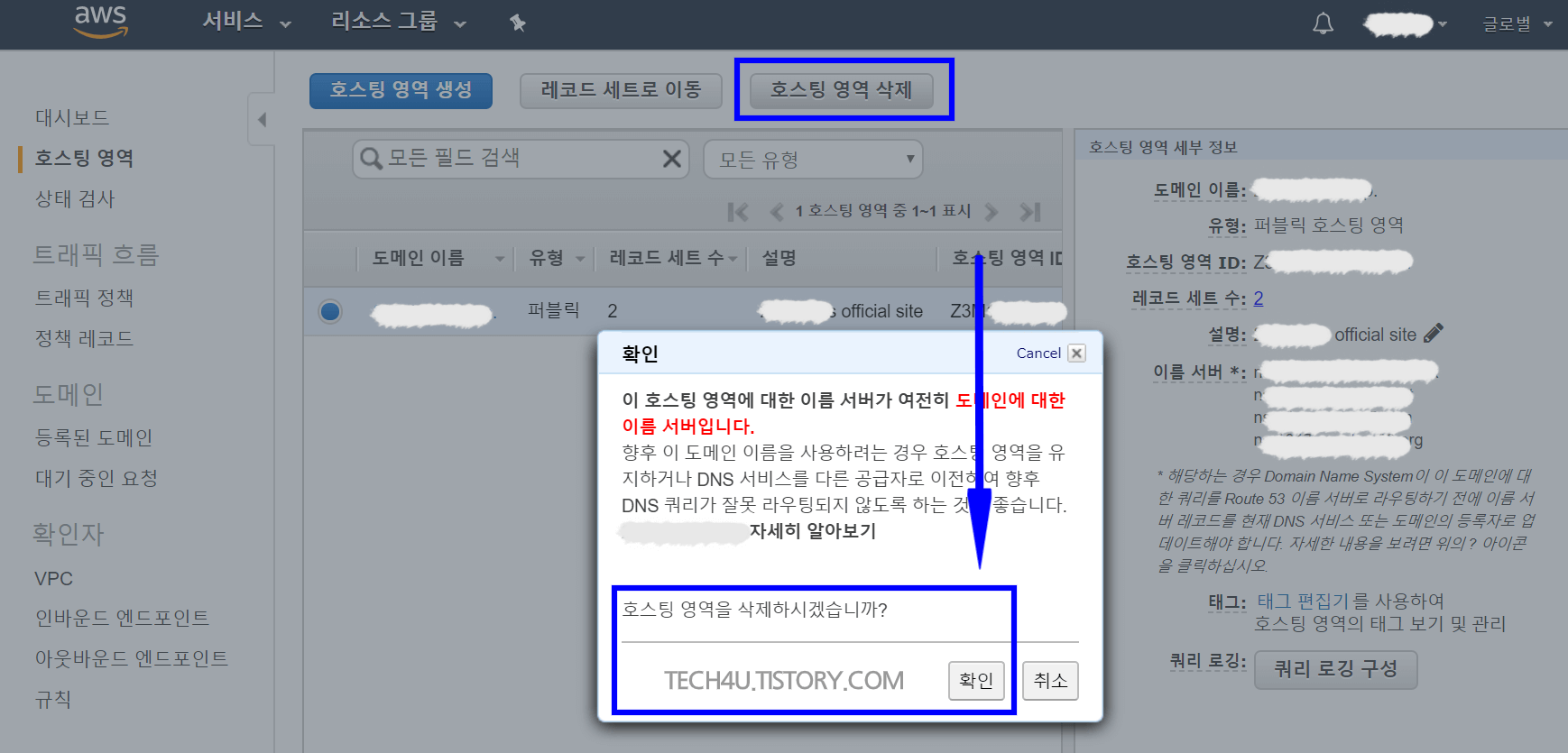Click 취소 button in dialog

point(1050,680)
